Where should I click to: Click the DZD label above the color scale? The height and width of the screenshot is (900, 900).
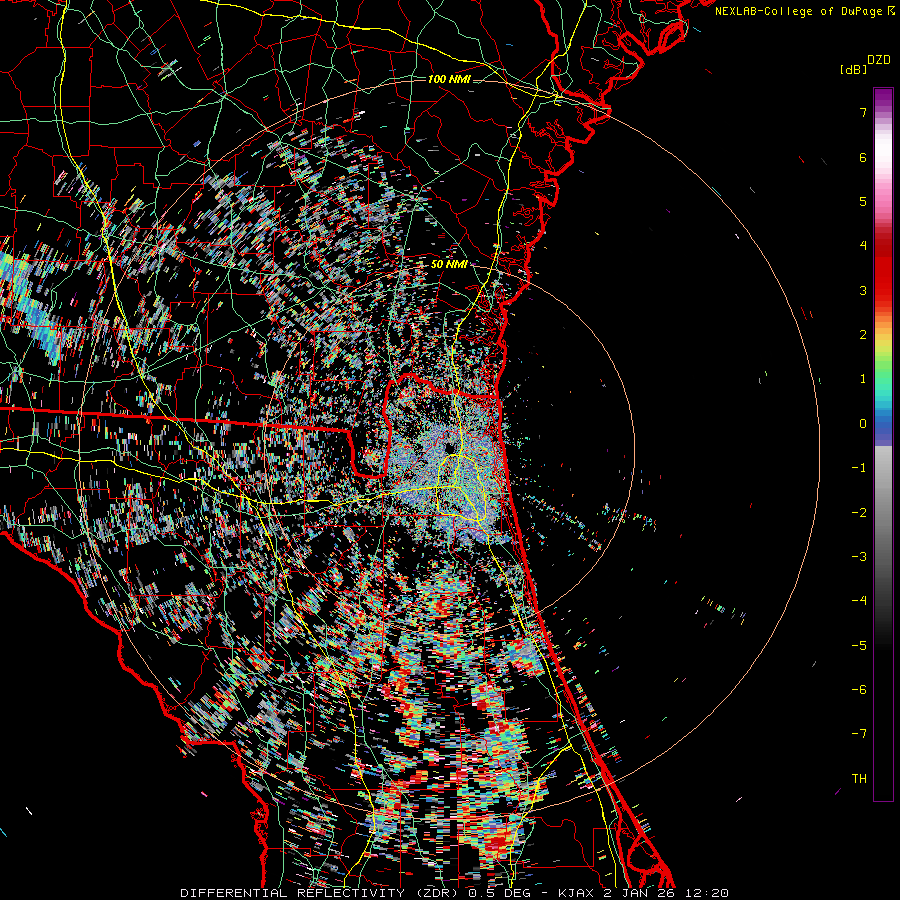(x=879, y=60)
